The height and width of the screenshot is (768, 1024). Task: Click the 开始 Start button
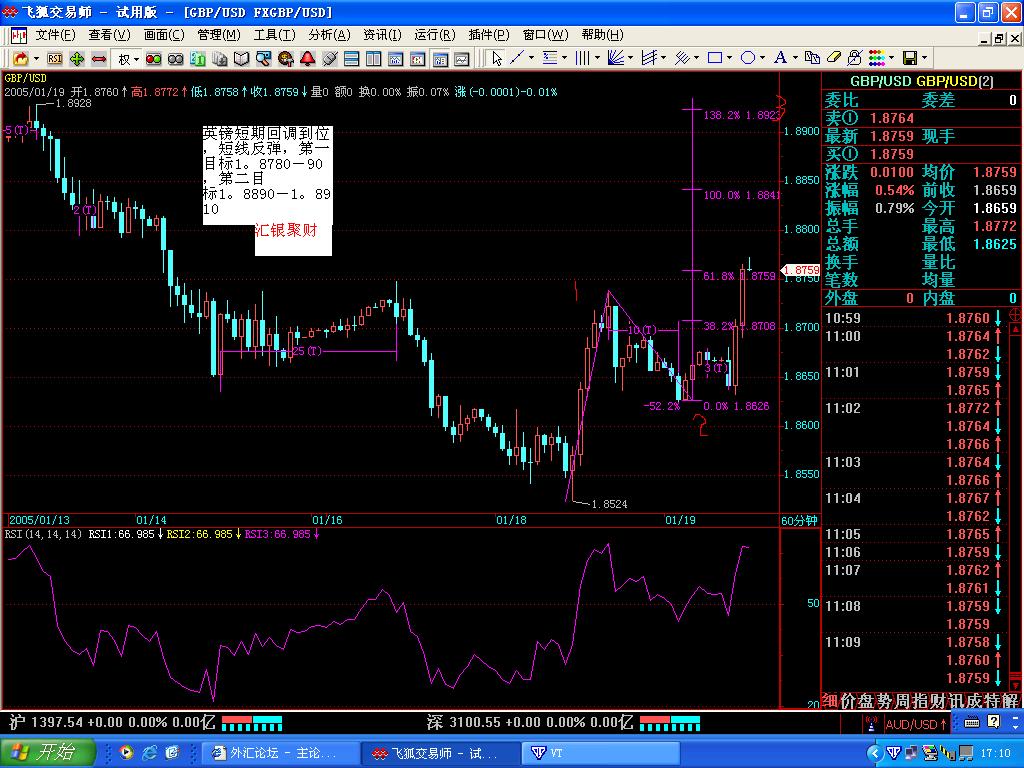[x=47, y=752]
